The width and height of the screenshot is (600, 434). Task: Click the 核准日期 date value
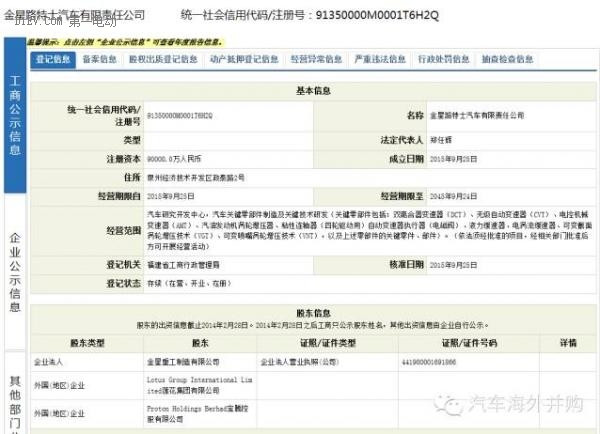point(453,265)
